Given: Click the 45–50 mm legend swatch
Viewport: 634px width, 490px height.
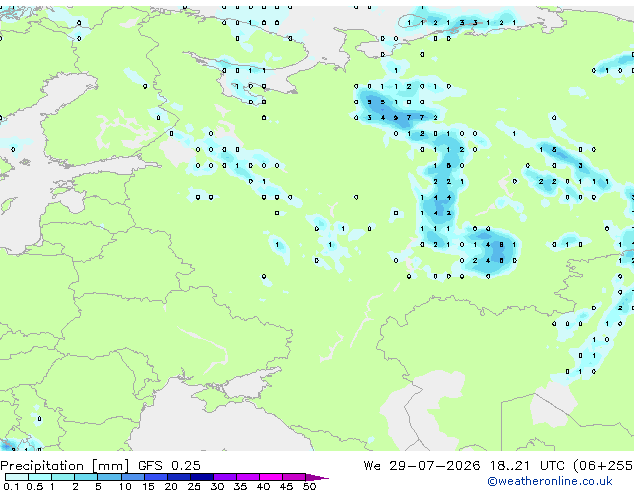Looking at the screenshot, I should pos(294,477).
